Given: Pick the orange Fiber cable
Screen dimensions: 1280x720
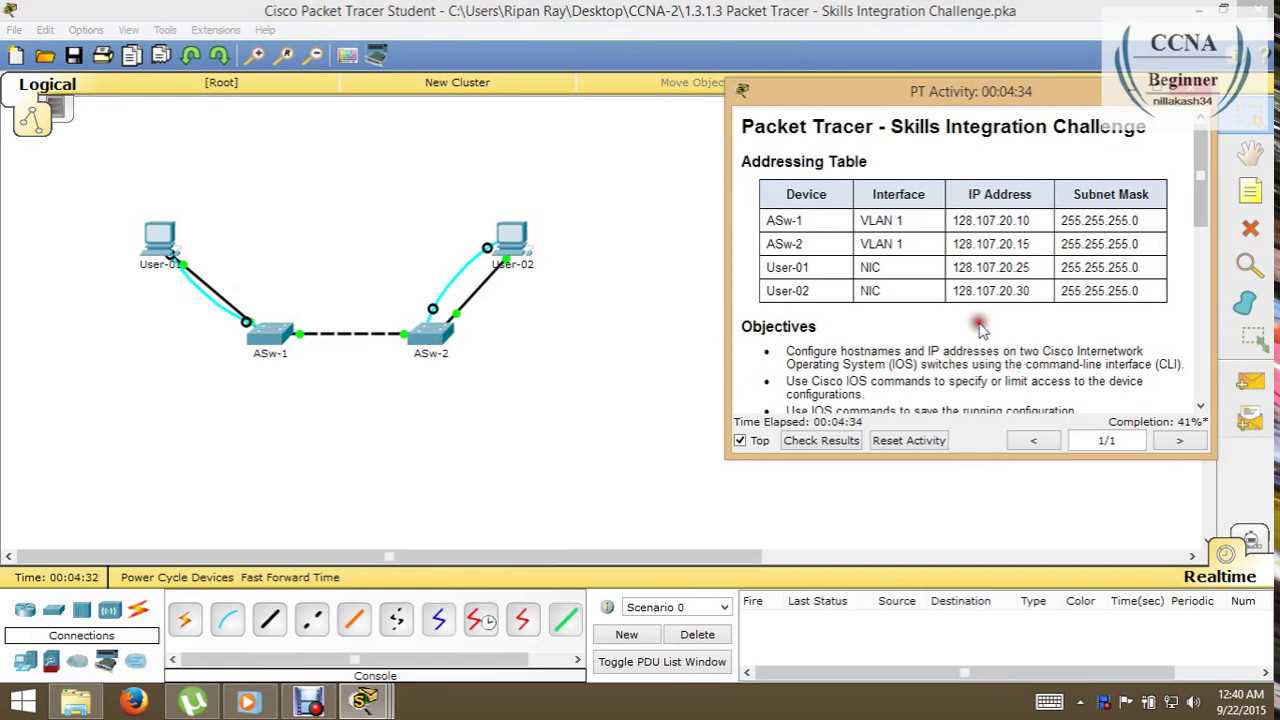Looking at the screenshot, I should [354, 621].
